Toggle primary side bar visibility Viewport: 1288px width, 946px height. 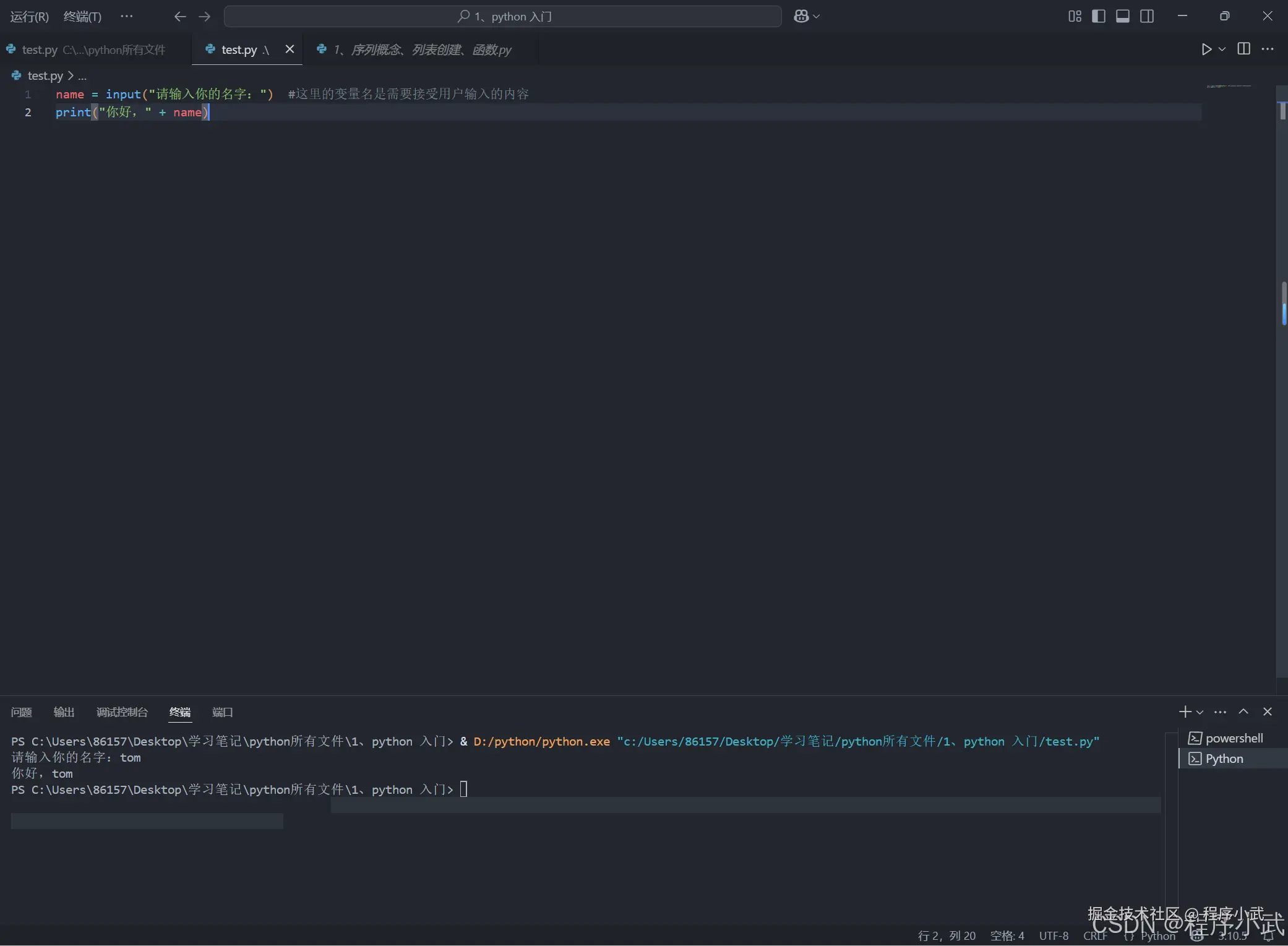[1099, 16]
